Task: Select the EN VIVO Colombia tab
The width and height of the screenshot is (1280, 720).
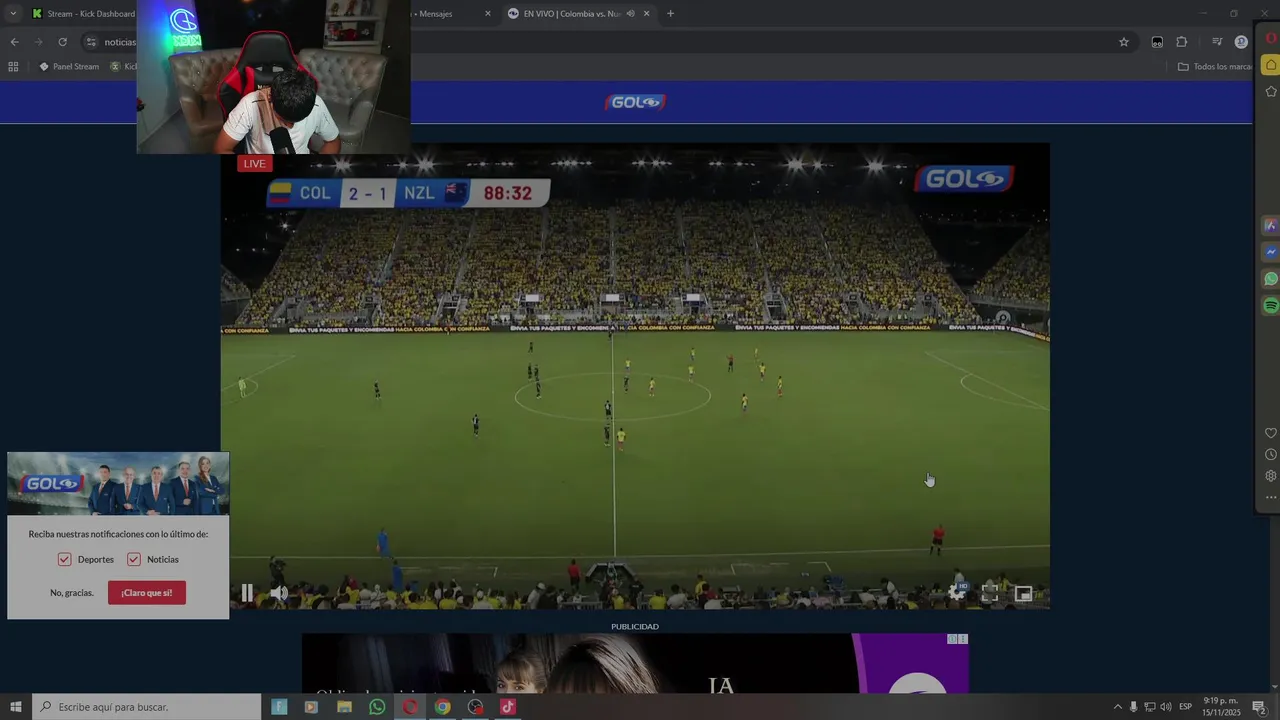Action: (x=572, y=14)
